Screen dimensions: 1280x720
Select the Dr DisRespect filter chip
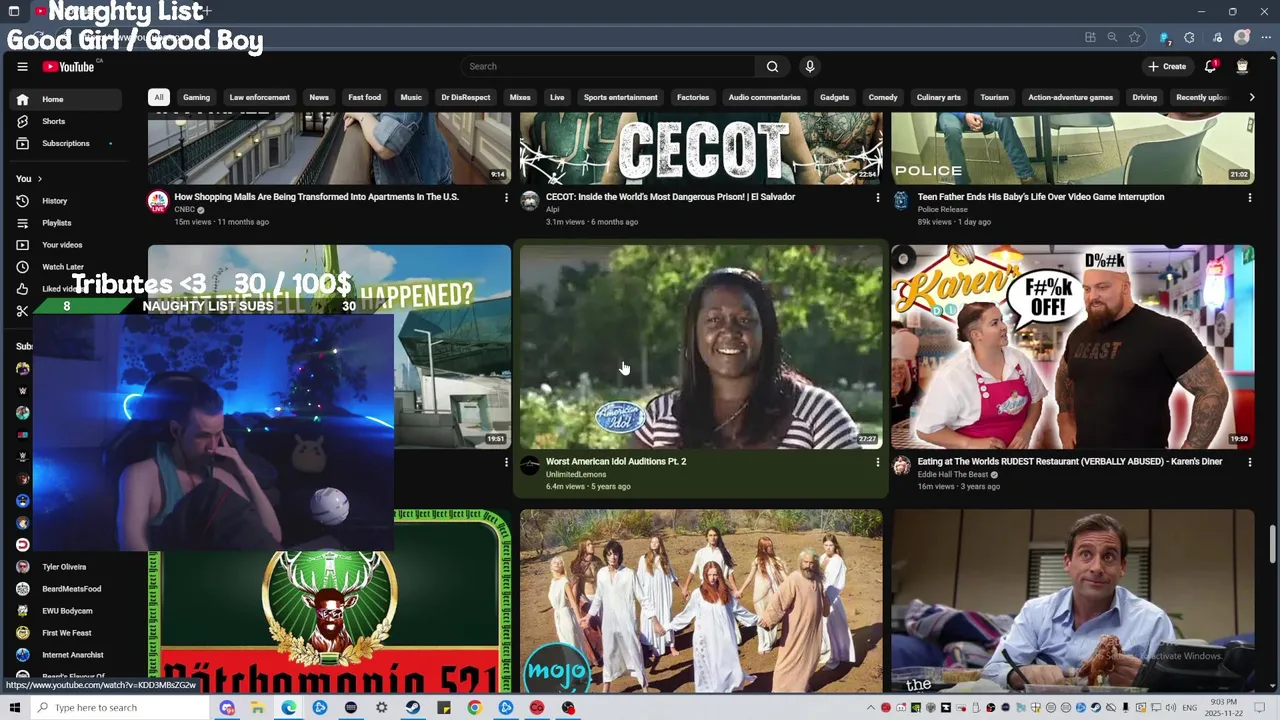465,97
